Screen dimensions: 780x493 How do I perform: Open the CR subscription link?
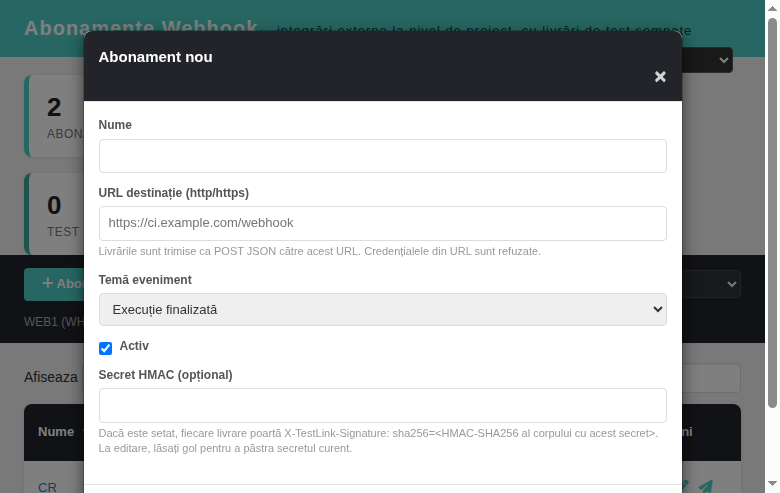[x=47, y=487]
